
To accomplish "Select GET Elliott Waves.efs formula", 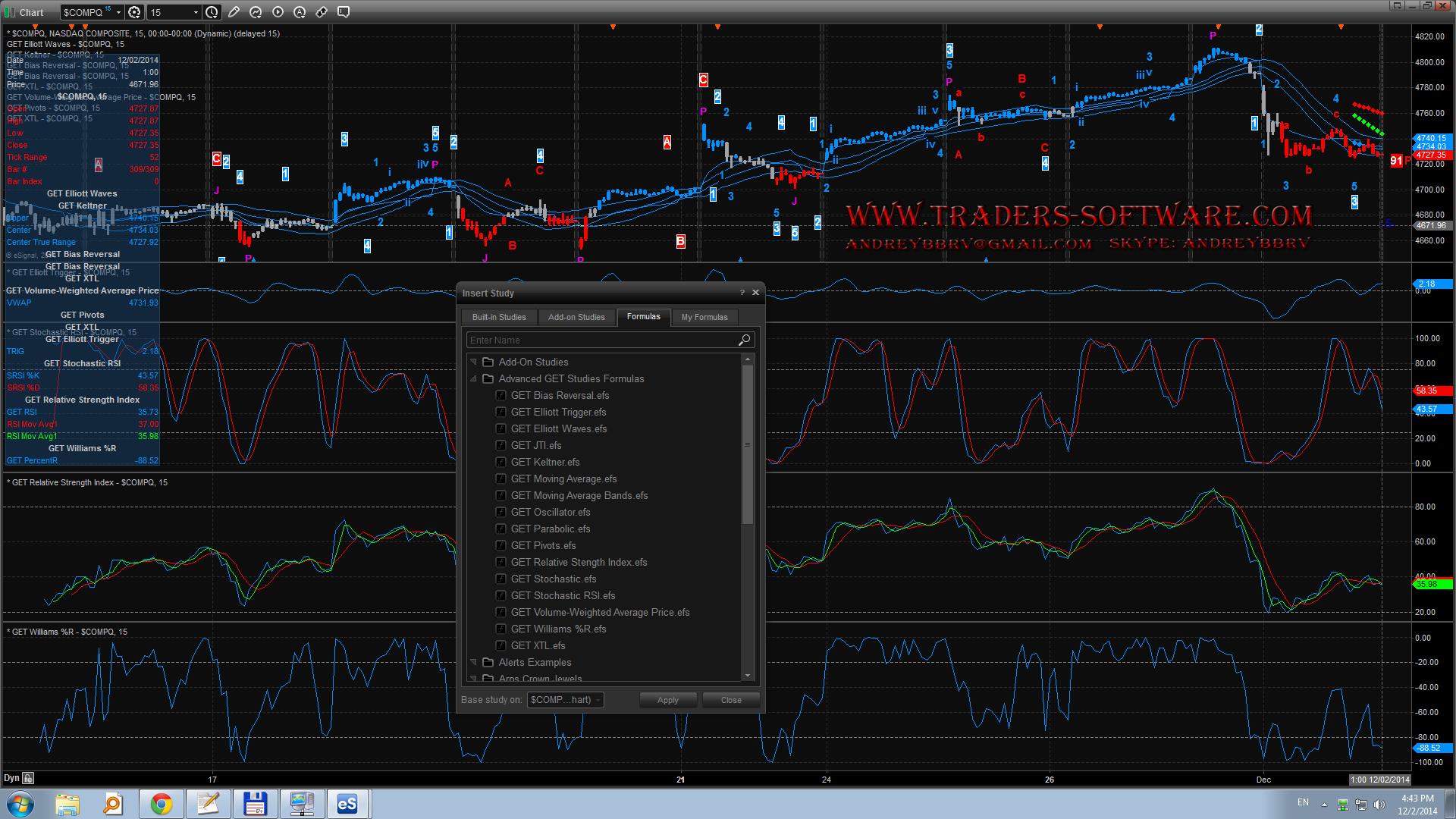I will pyautogui.click(x=558, y=428).
